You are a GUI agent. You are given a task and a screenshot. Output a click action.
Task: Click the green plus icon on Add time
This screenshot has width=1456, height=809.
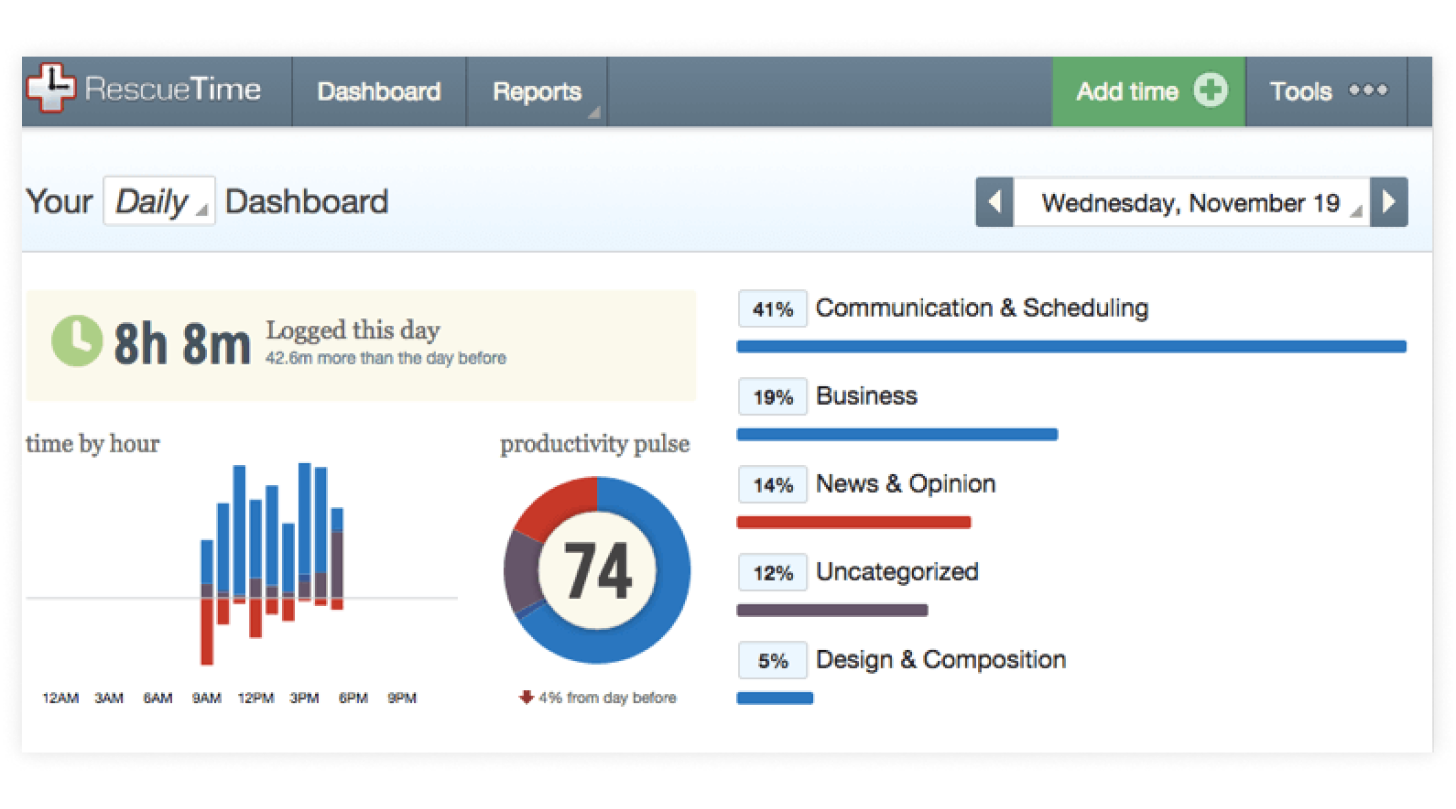(1211, 90)
